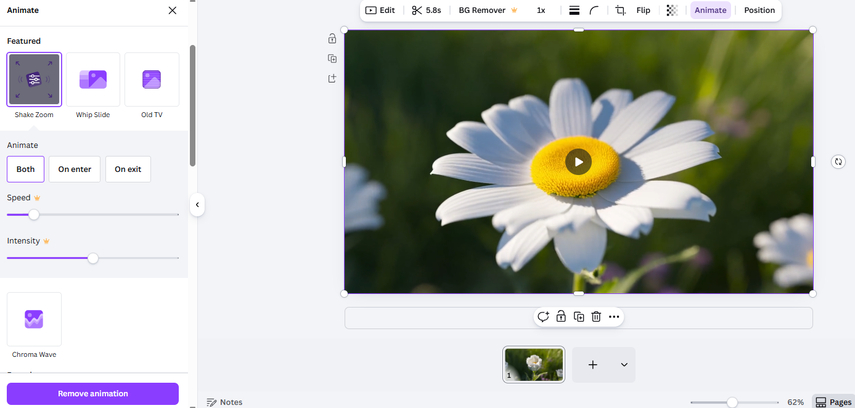Click the bottom-right selection handle of the video
This screenshot has width=855, height=408.
812,293
